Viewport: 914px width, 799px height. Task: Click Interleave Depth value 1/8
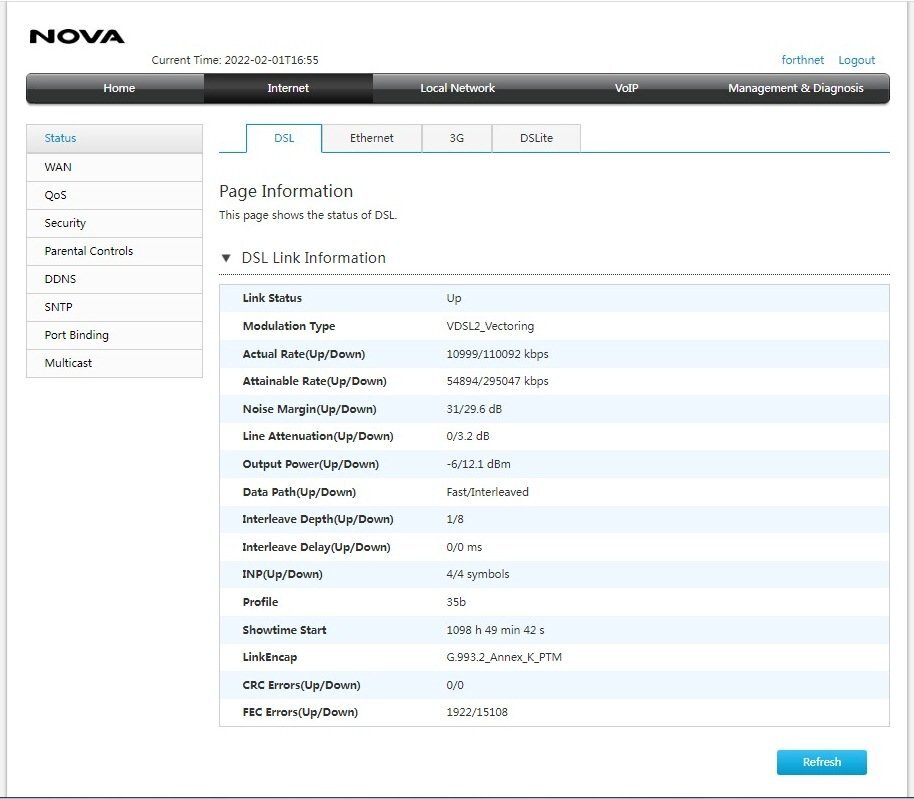[x=455, y=519]
